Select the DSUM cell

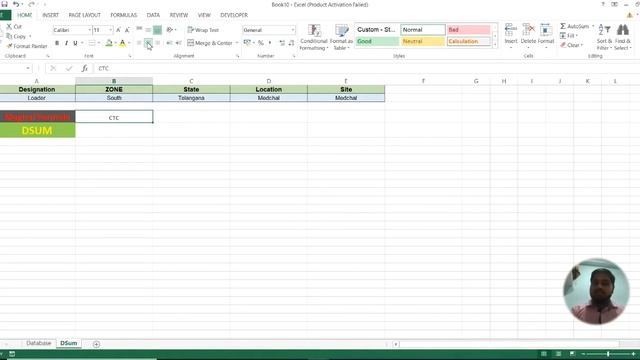pos(37,131)
